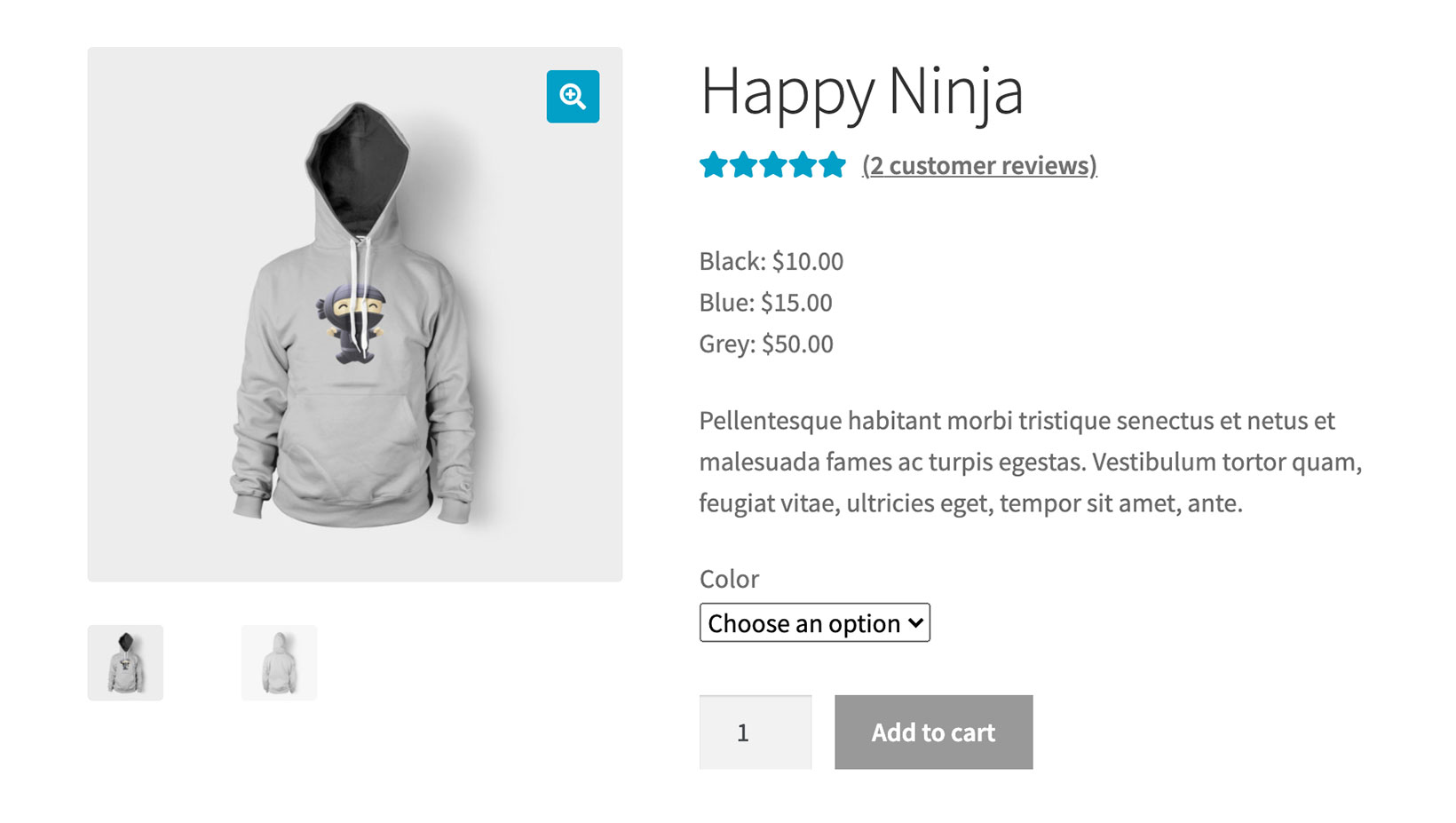Image resolution: width=1456 pixels, height=823 pixels.
Task: Open the 2 customer reviews link
Action: pyautogui.click(x=979, y=166)
